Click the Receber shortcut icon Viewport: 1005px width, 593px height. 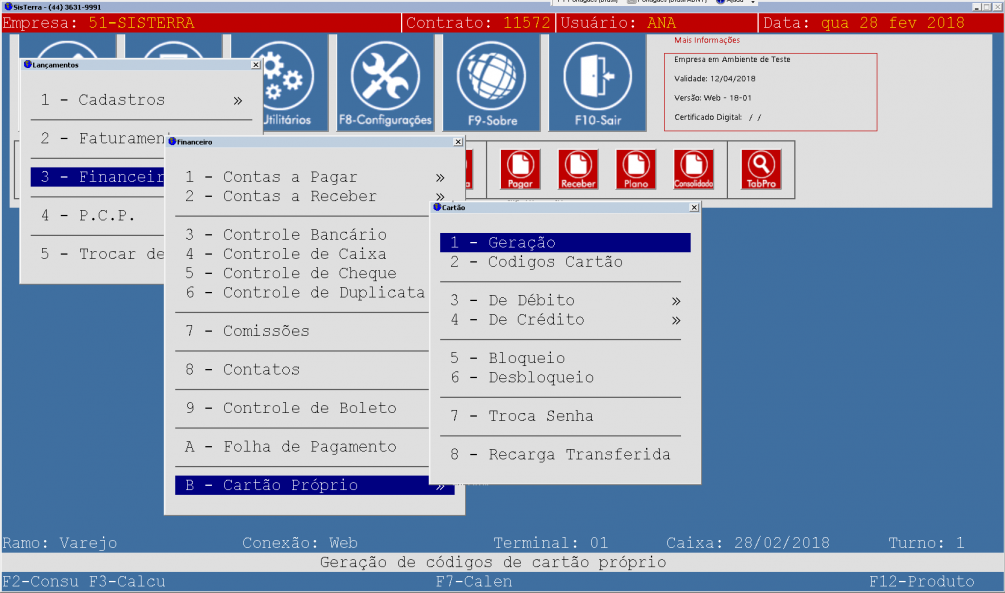click(578, 169)
